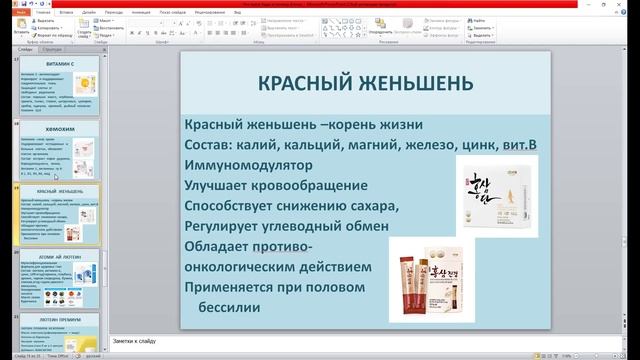640x360 pixels.
Task: Toggle text Shadow formatting
Action: pos(156,33)
